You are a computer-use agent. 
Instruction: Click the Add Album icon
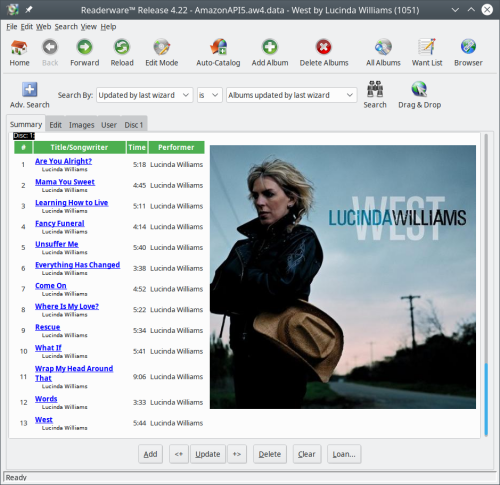click(270, 47)
